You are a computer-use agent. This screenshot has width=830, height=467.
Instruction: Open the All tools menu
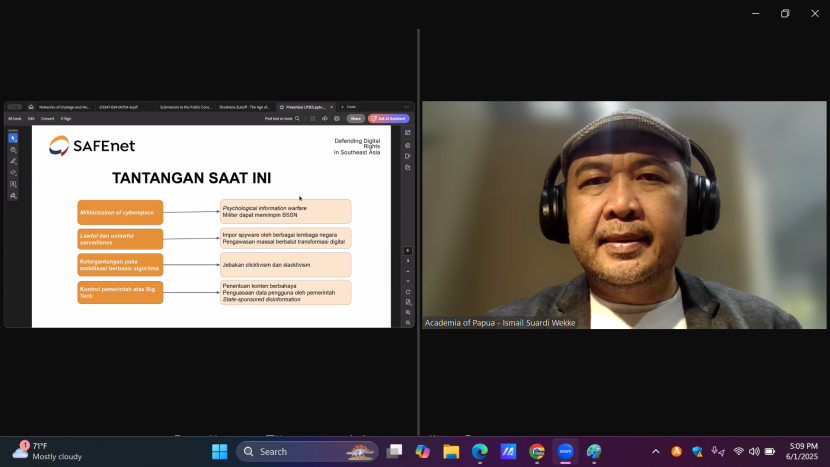coord(15,118)
